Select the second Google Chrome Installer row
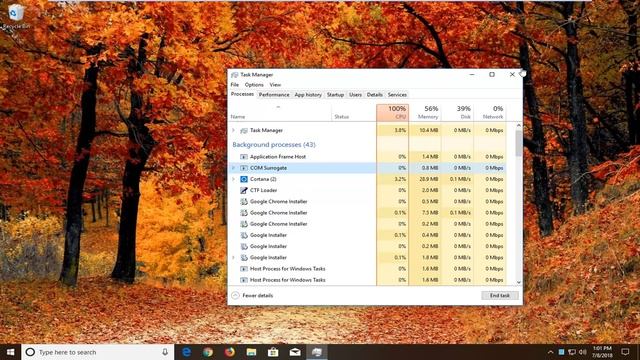Viewport: 640px width, 360px height. coord(367,213)
